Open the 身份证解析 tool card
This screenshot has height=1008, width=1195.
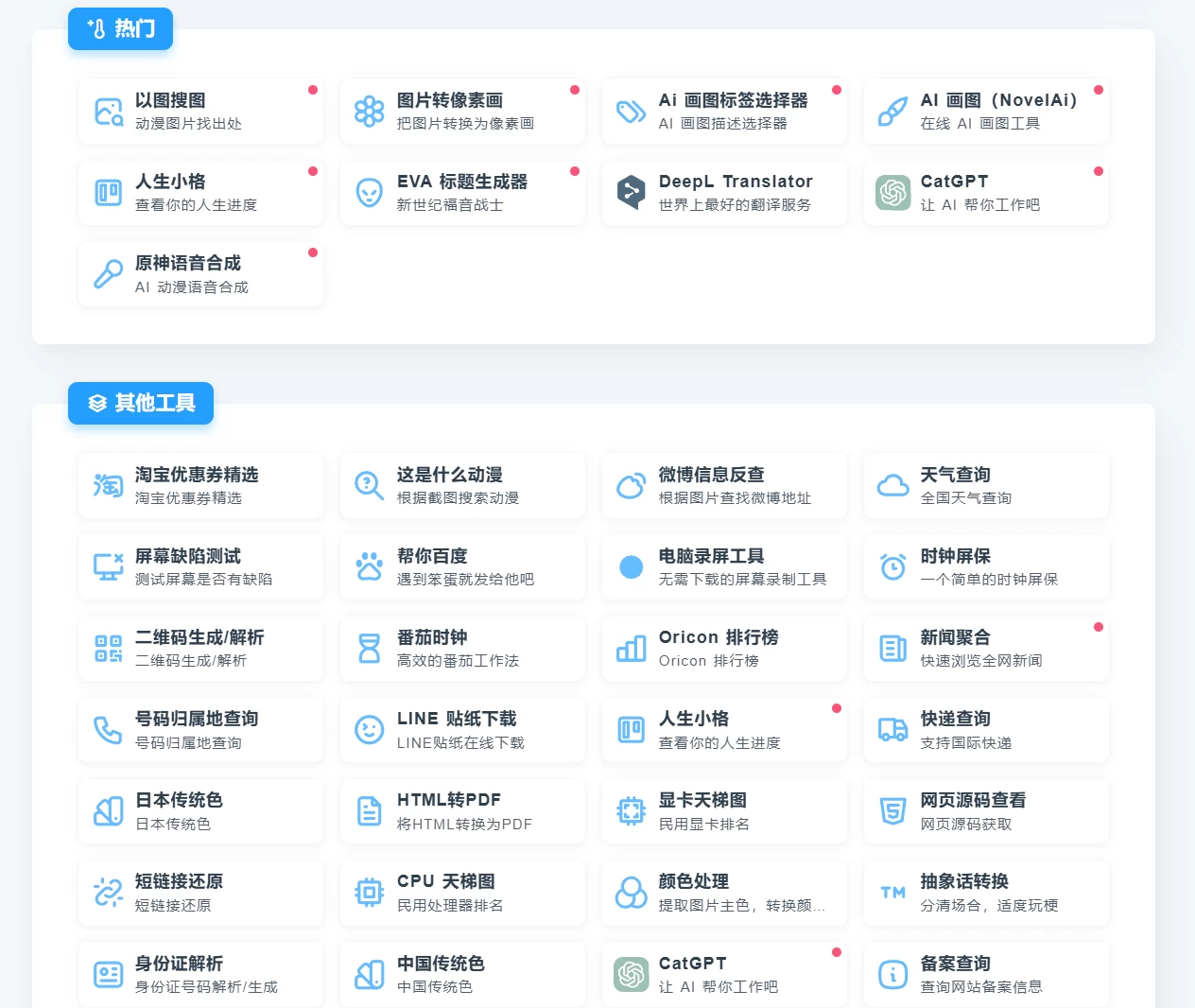(200, 974)
